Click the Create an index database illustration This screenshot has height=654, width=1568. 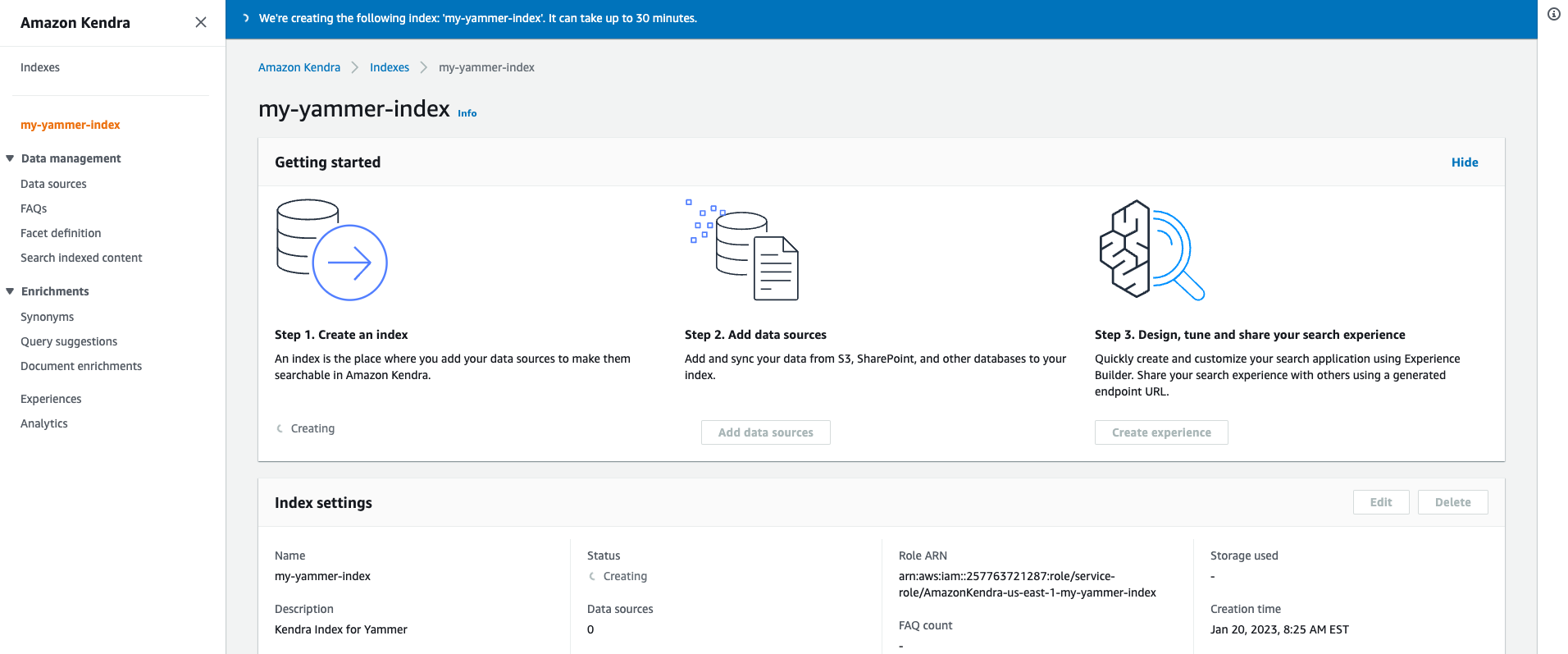(331, 249)
